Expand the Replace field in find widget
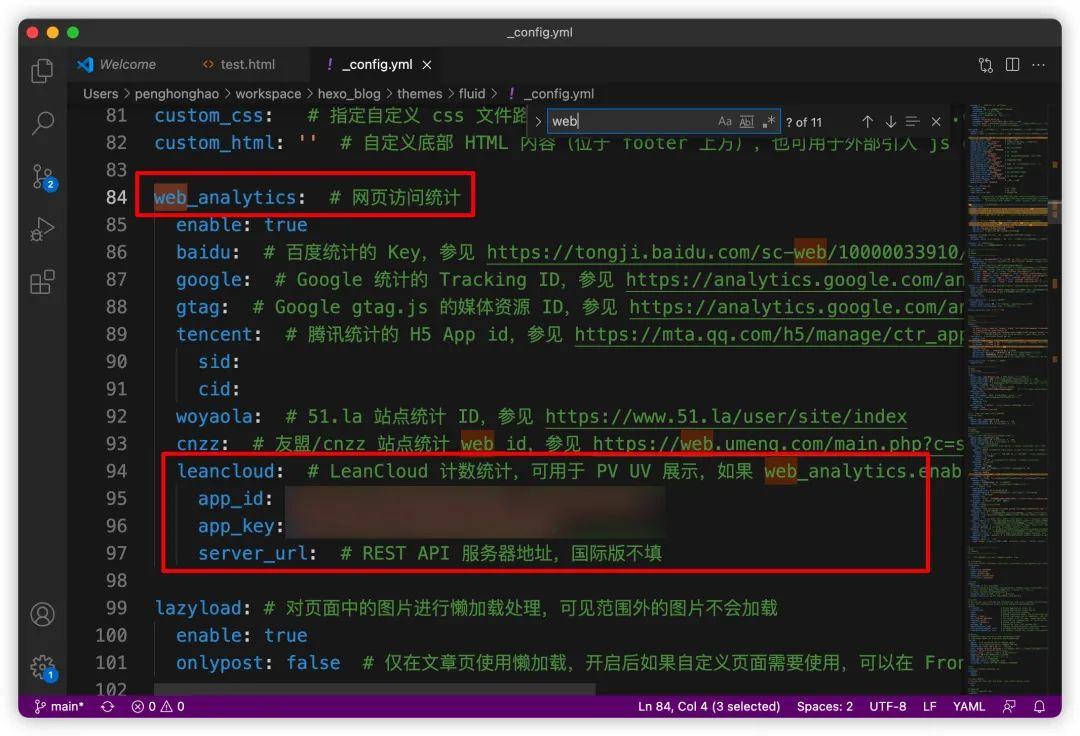Viewport: 1080px width, 736px height. (538, 122)
